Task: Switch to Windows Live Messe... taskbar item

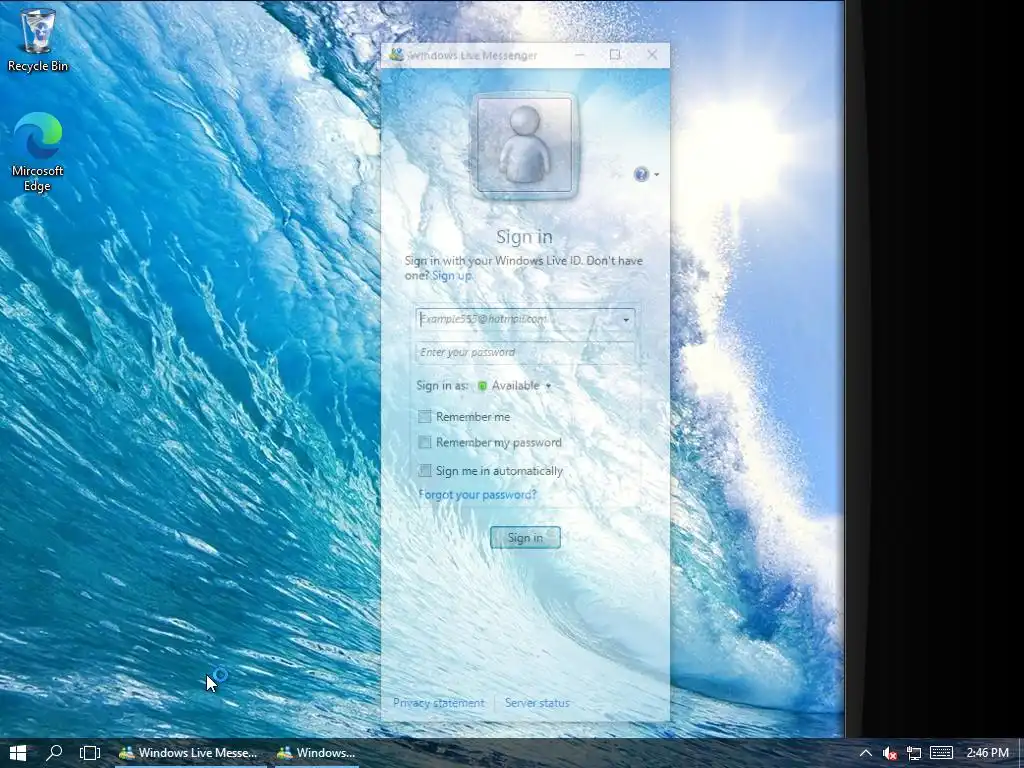Action: coord(189,753)
